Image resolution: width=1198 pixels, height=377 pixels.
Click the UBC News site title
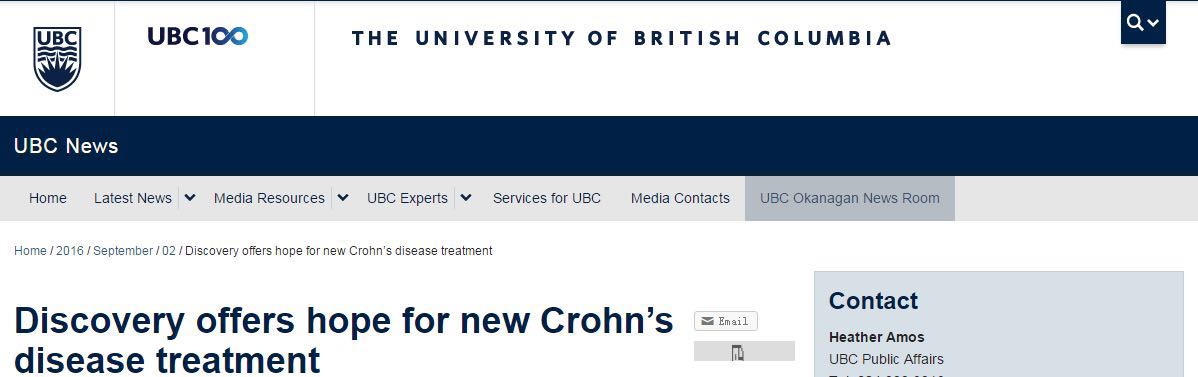(x=66, y=146)
